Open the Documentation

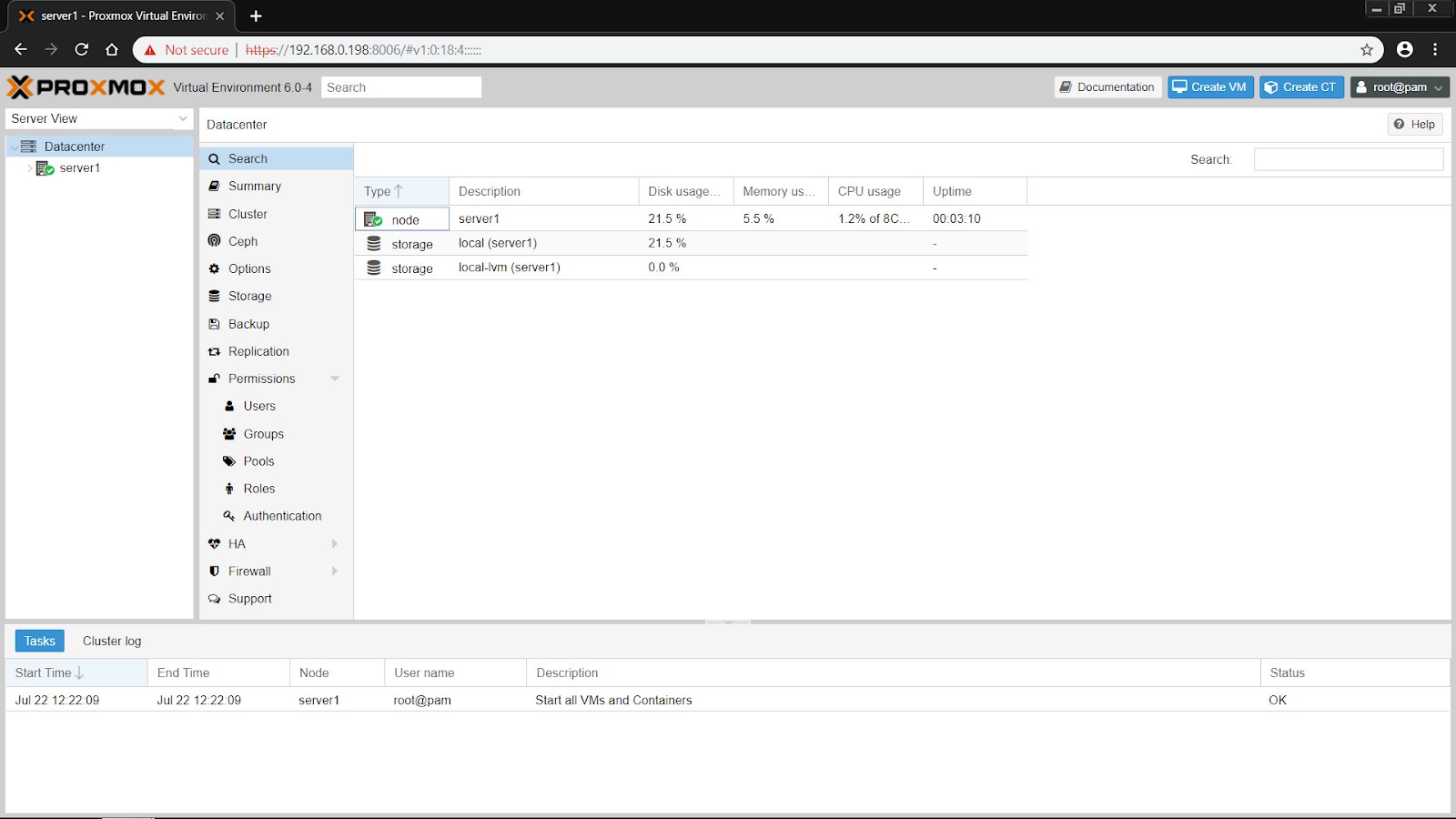(x=1107, y=86)
